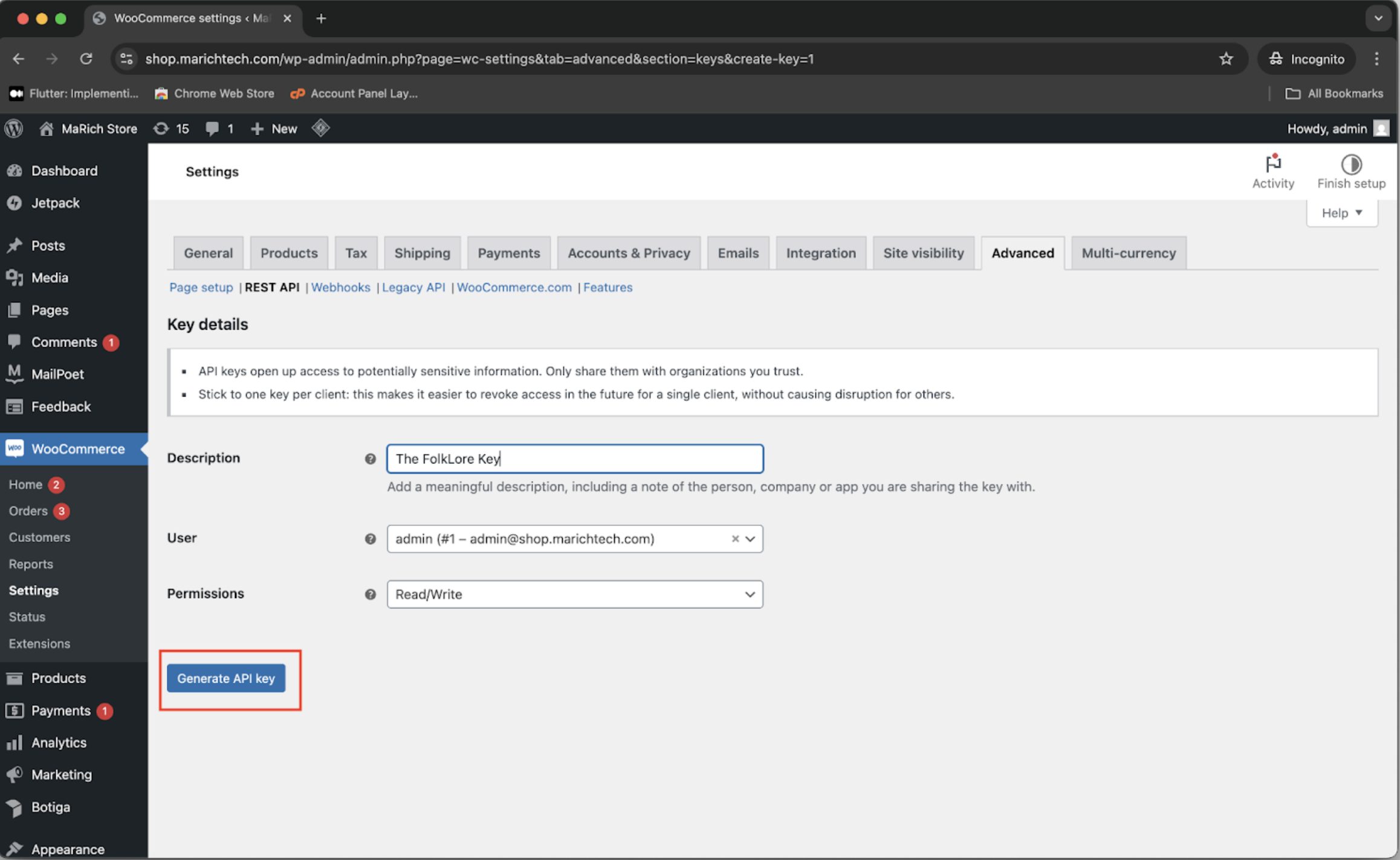Open the Activity flag icon
The height and width of the screenshot is (860, 1400).
1273,164
